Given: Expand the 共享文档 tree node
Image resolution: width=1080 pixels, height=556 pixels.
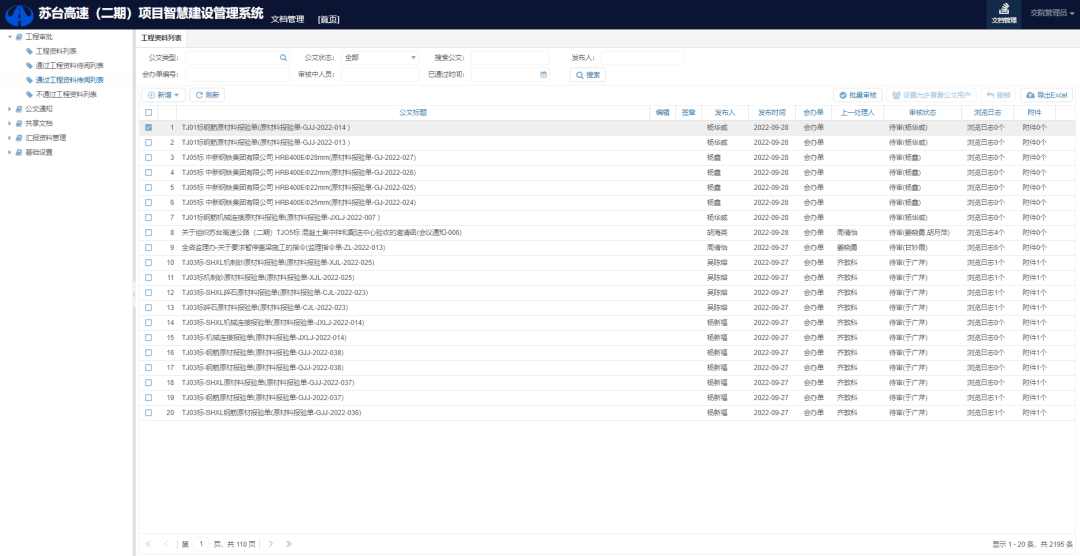Looking at the screenshot, I should (x=10, y=123).
